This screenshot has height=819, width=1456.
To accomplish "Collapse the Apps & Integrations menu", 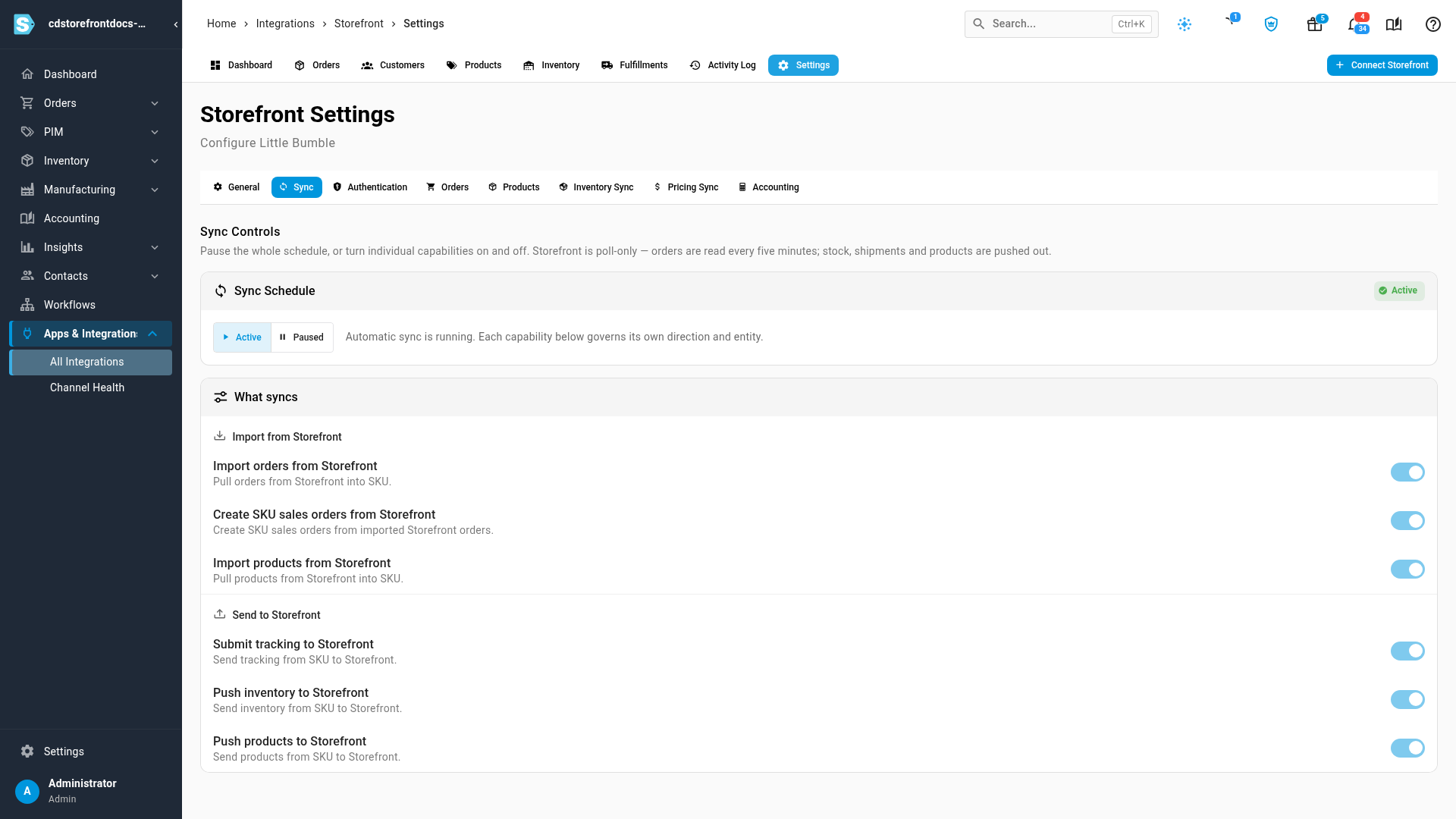I will (x=90, y=334).
